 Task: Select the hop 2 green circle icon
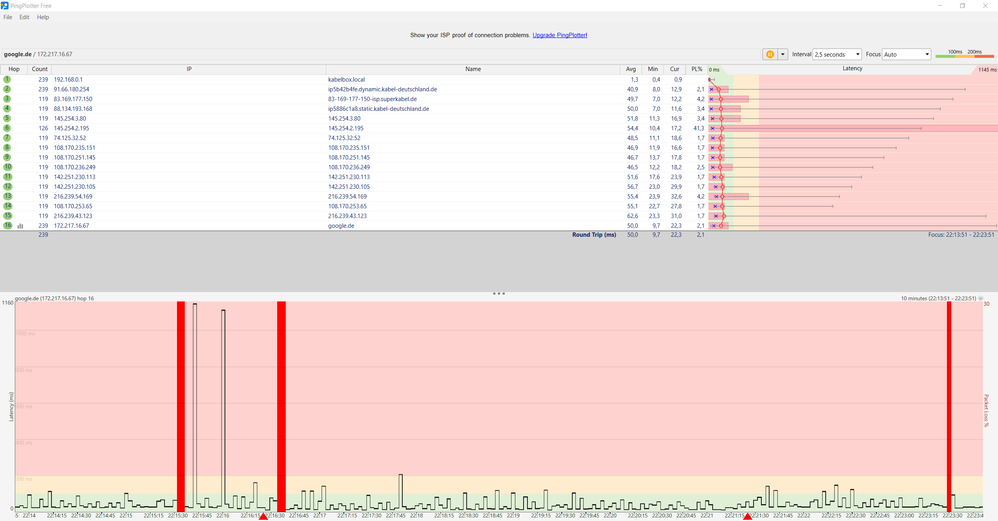click(x=7, y=89)
